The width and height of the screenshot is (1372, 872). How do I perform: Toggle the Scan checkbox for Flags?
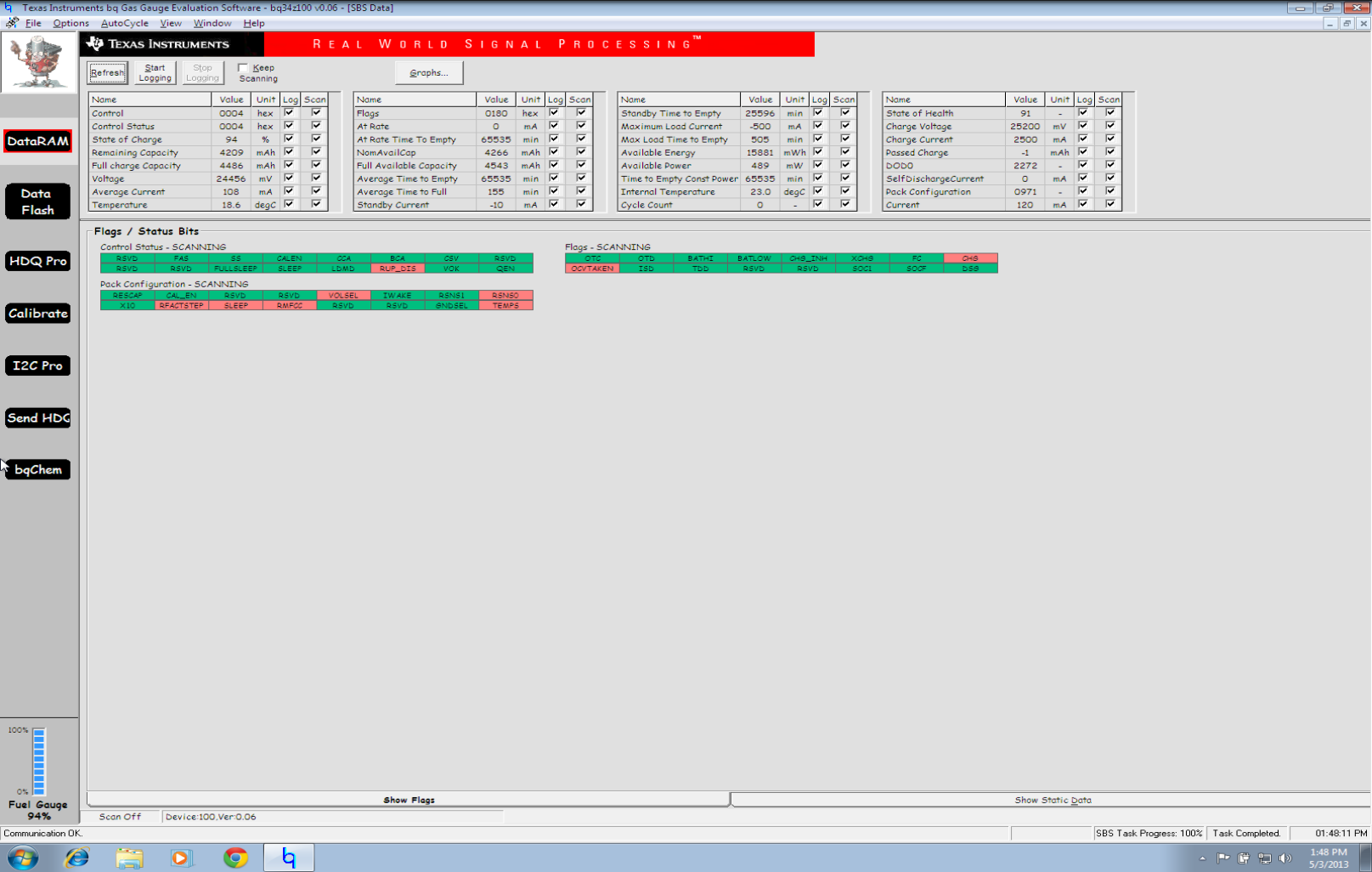tap(581, 112)
